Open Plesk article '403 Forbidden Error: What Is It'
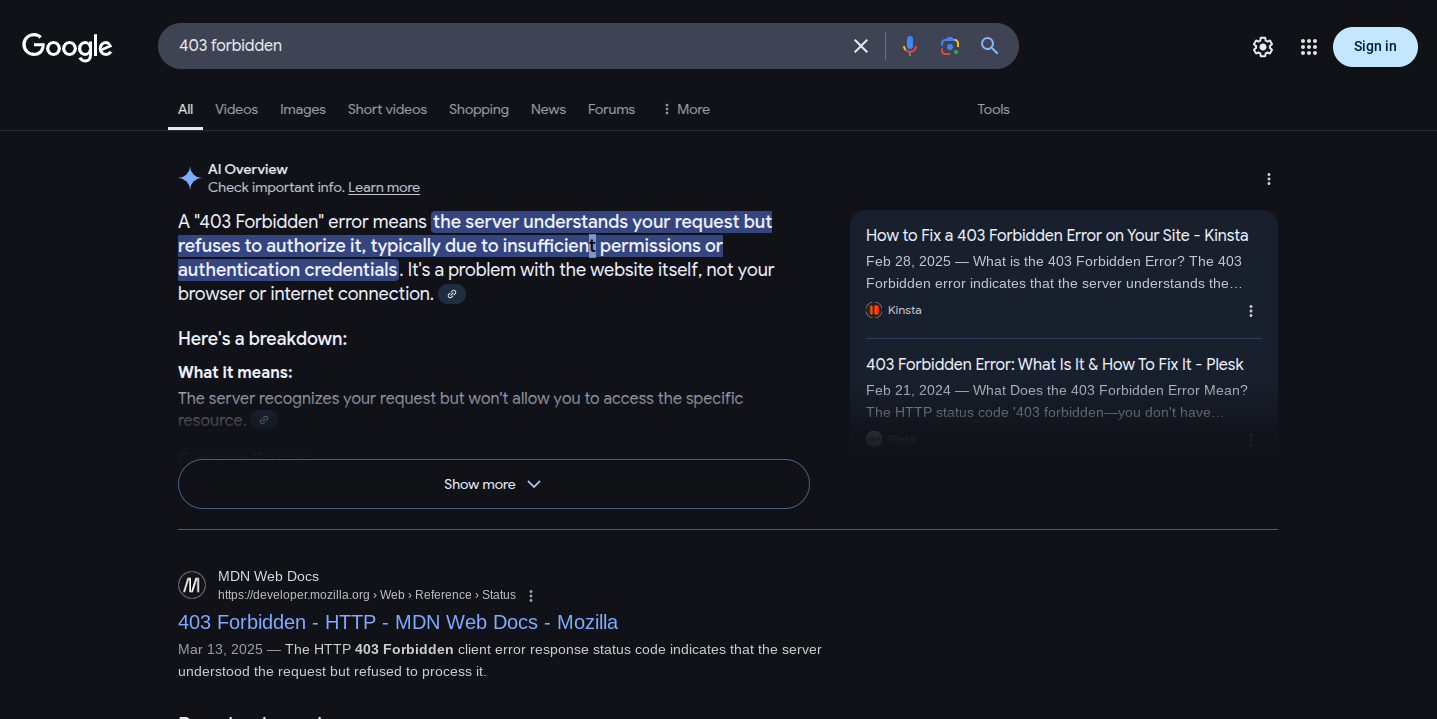Screen dimensions: 1437x719 pos(1055,365)
